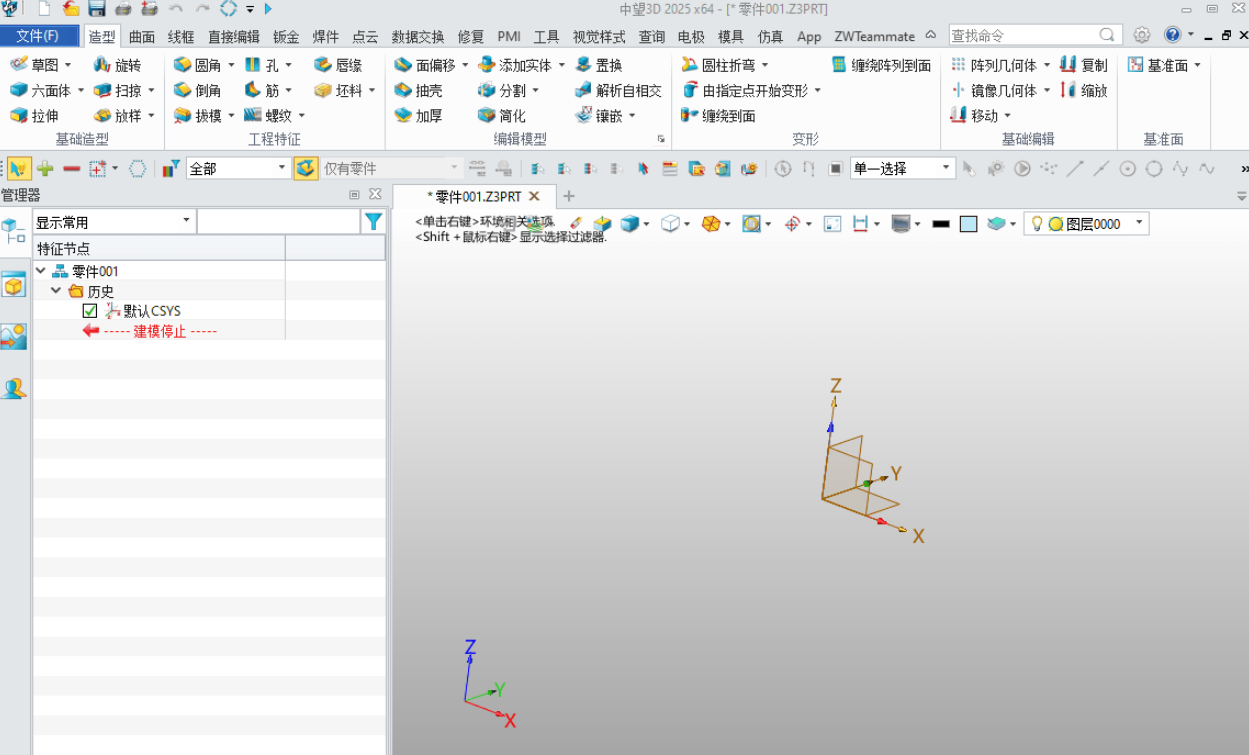The image size is (1249, 755).
Task: Switch to the 曲面 ribbon tab
Action: tap(142, 36)
